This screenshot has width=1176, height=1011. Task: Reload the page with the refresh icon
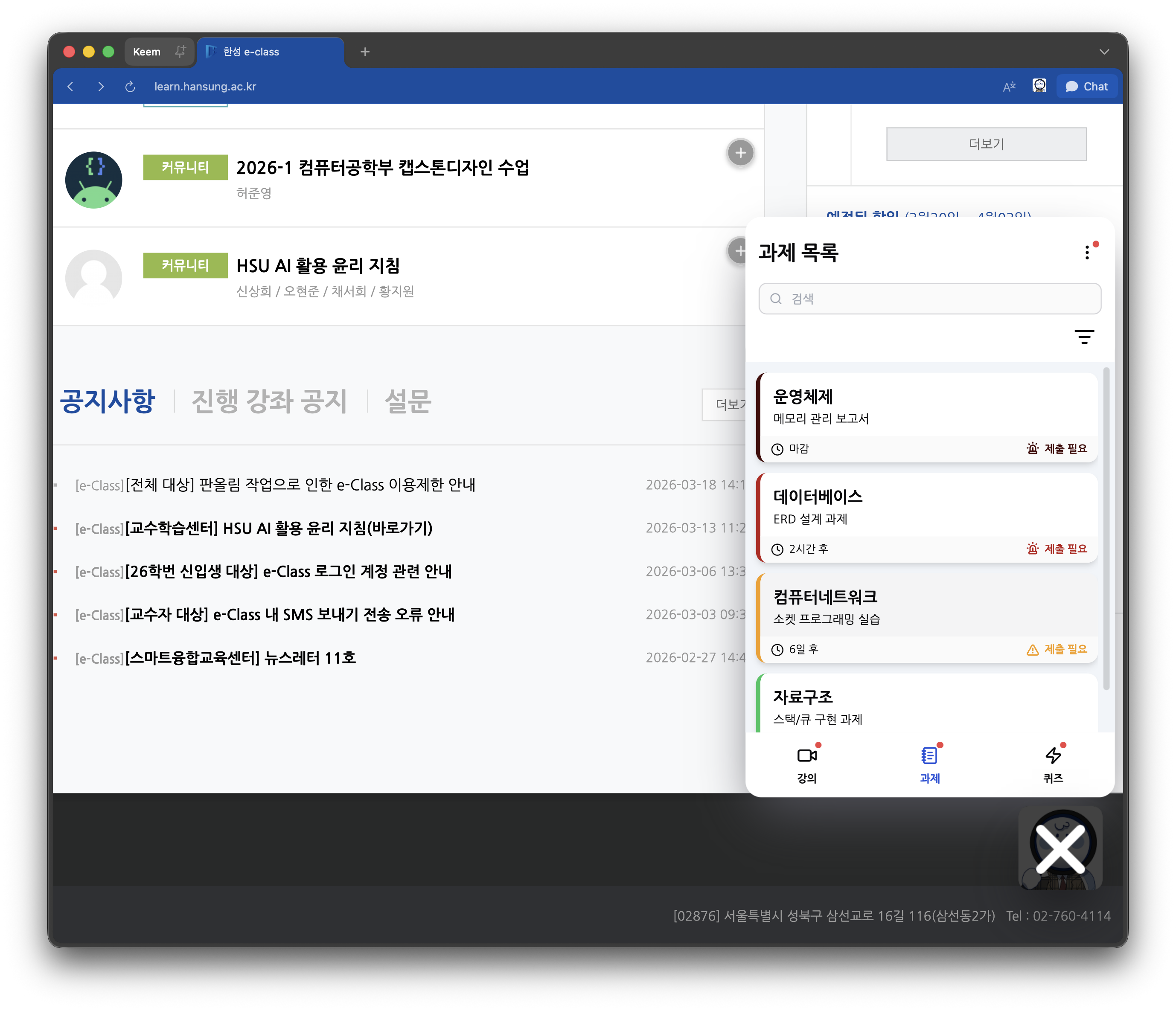click(130, 86)
